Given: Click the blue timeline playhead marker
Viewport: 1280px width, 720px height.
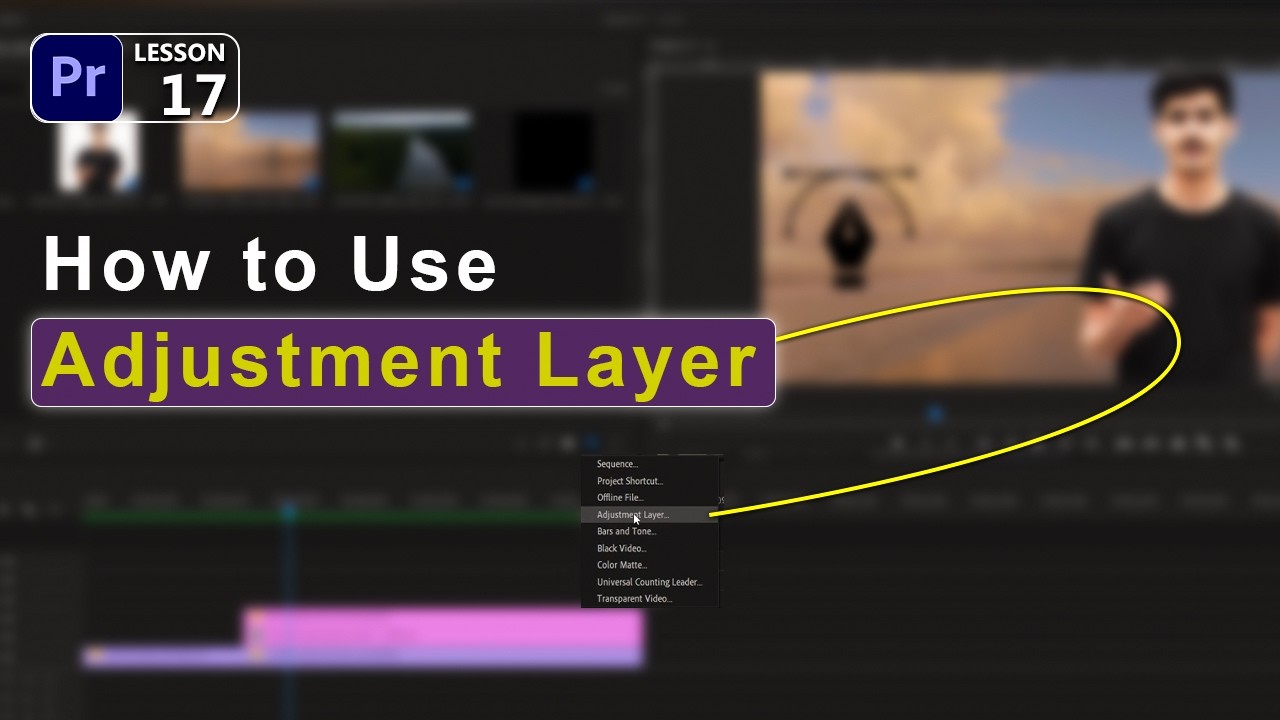Looking at the screenshot, I should [x=288, y=512].
